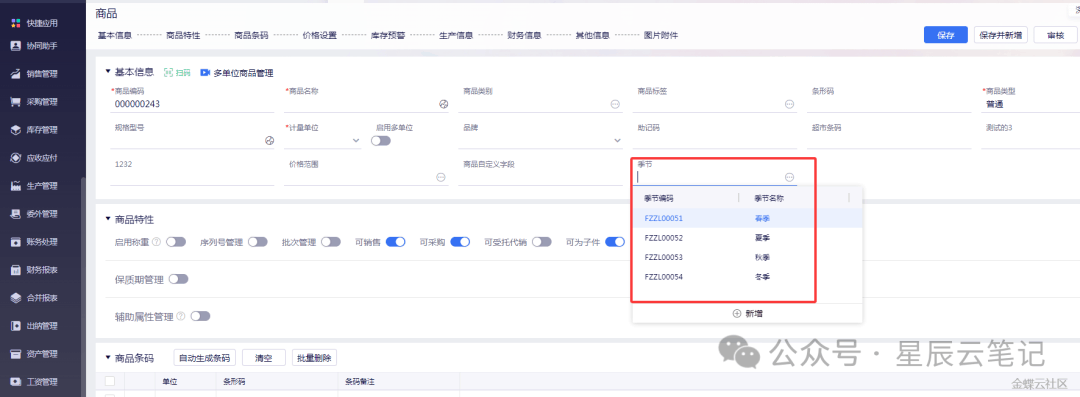Screen dimensions: 1080x397
Task: Open 财务报表 module
Action: [x=34, y=270]
